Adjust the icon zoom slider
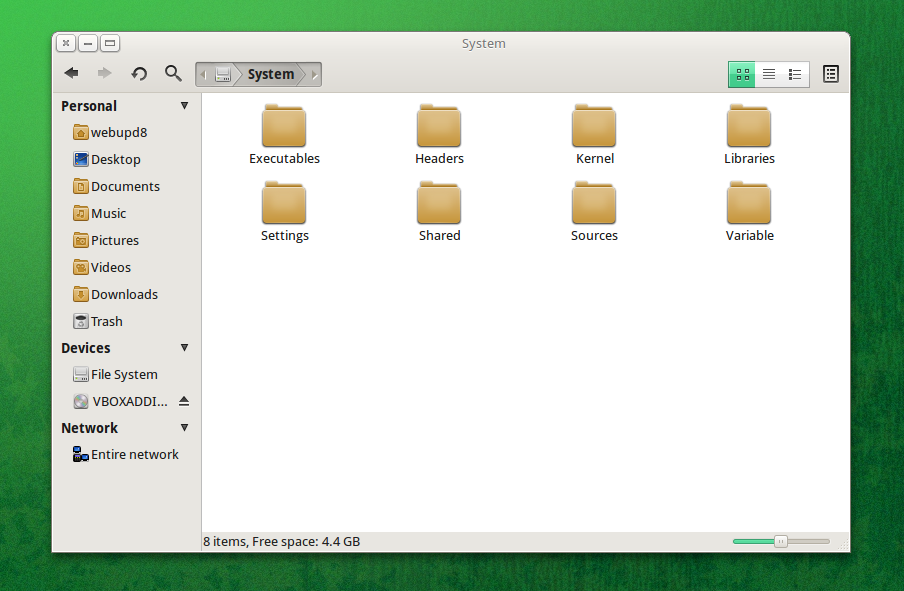Screen dimensions: 904x591 (781, 541)
